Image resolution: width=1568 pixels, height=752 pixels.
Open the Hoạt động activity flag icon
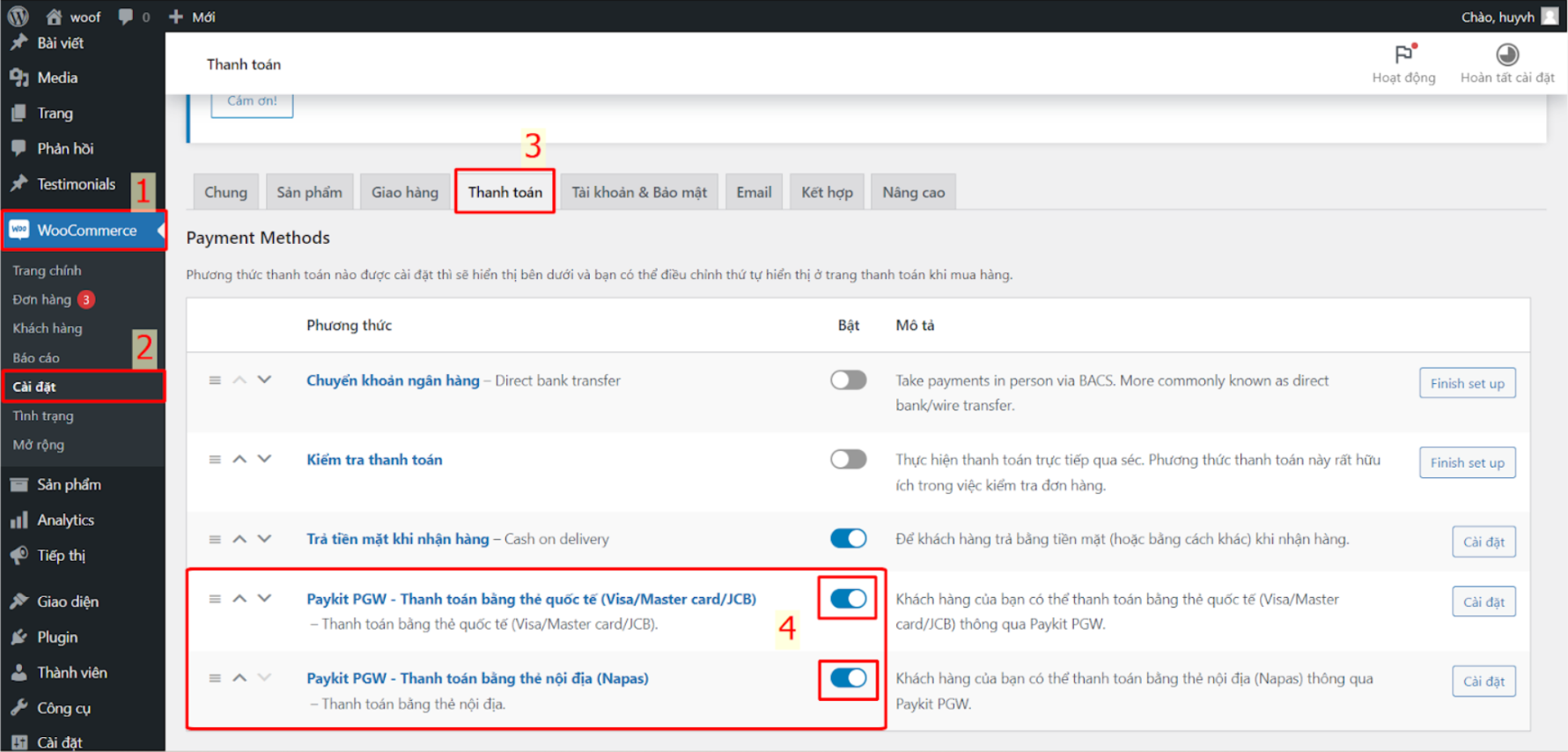(x=1403, y=54)
